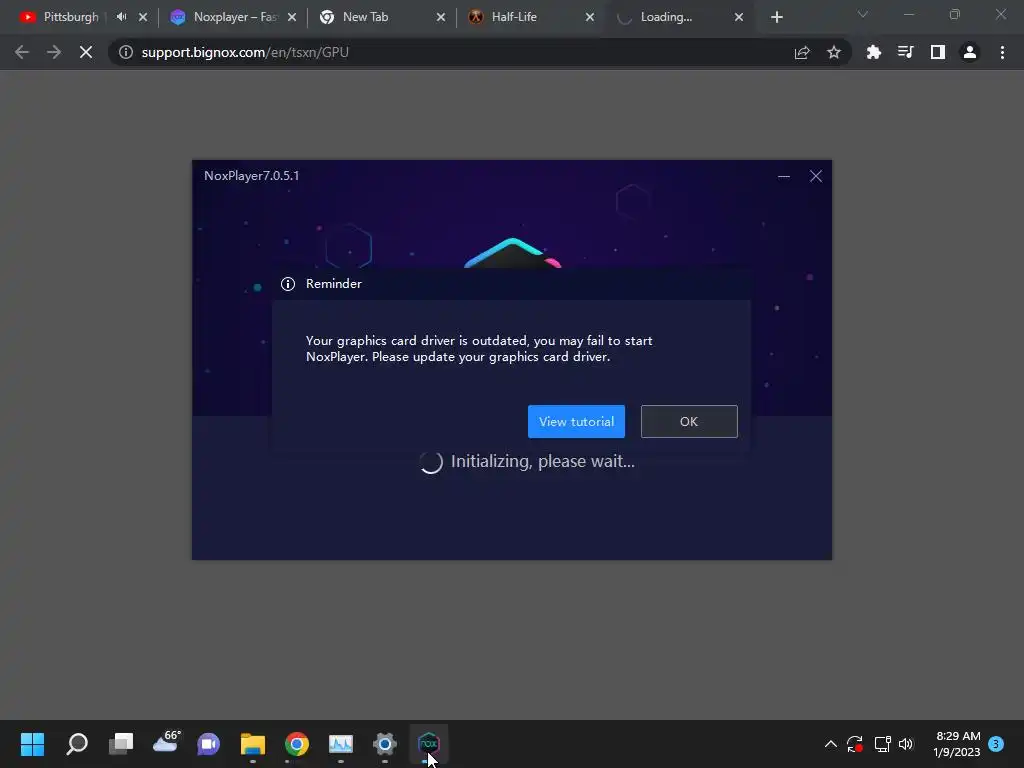This screenshot has height=768, width=1024.
Task: Switch to the Half-Life tab
Action: pos(515,17)
